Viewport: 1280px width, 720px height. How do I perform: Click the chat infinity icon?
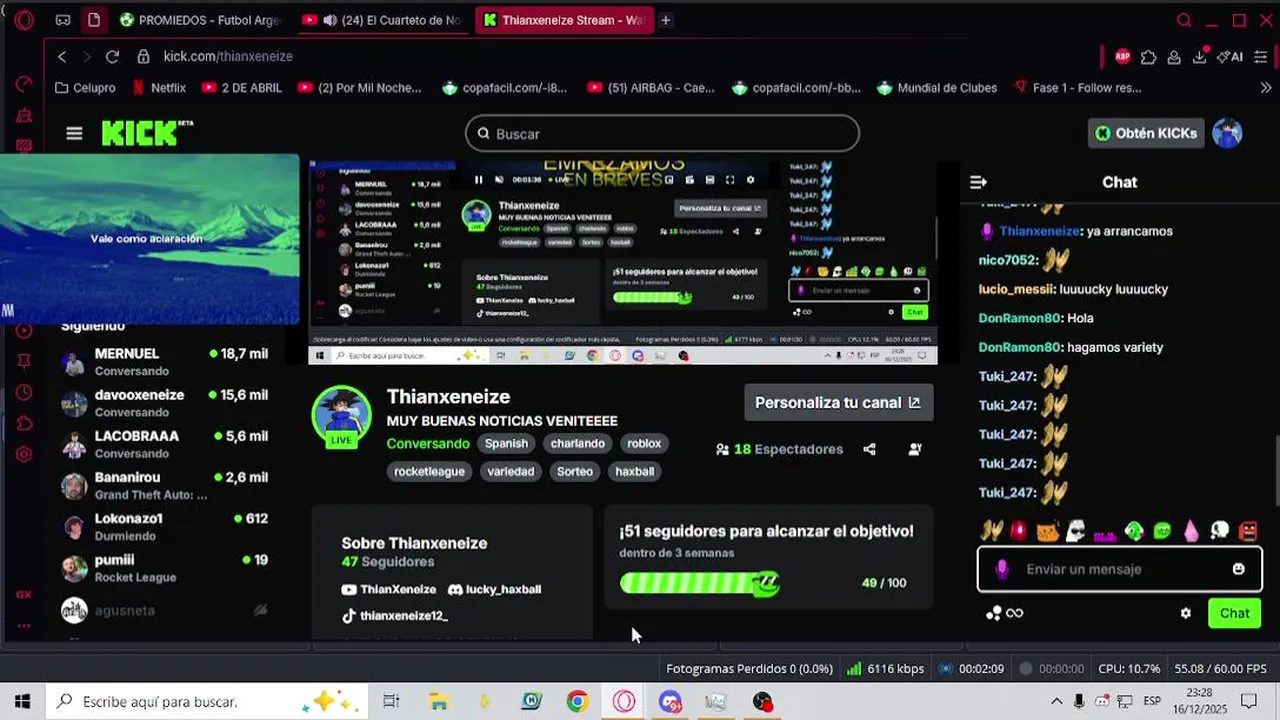point(1015,613)
